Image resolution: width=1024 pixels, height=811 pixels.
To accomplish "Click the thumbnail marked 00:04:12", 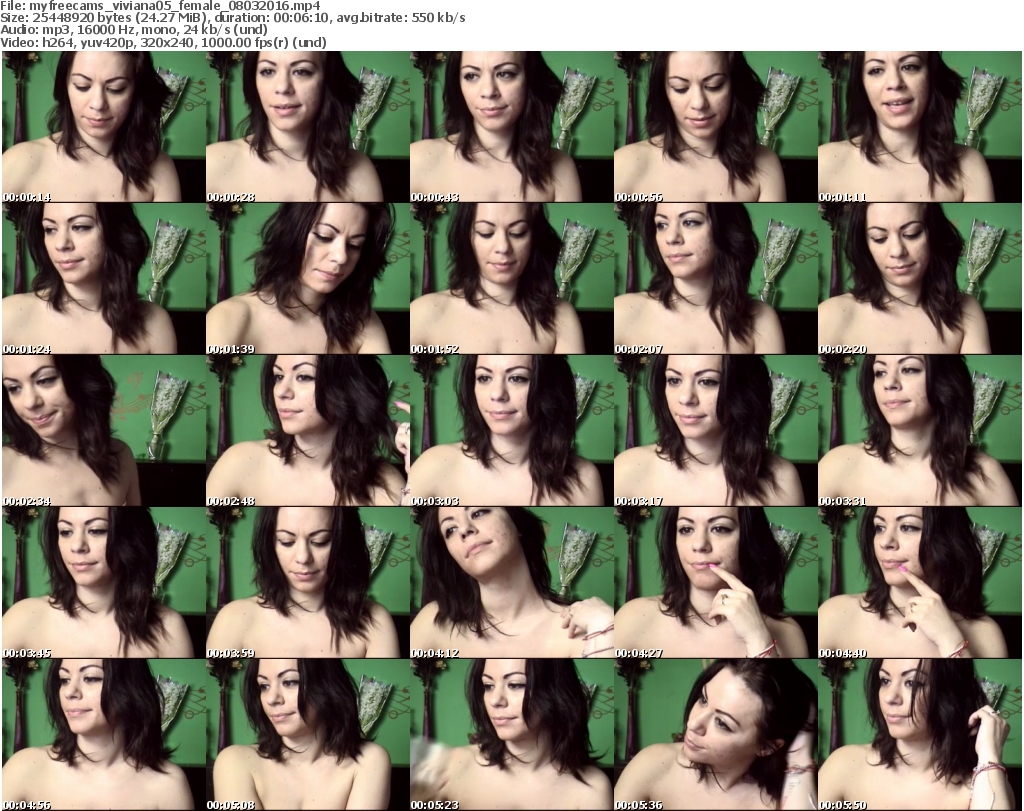I will (x=511, y=582).
